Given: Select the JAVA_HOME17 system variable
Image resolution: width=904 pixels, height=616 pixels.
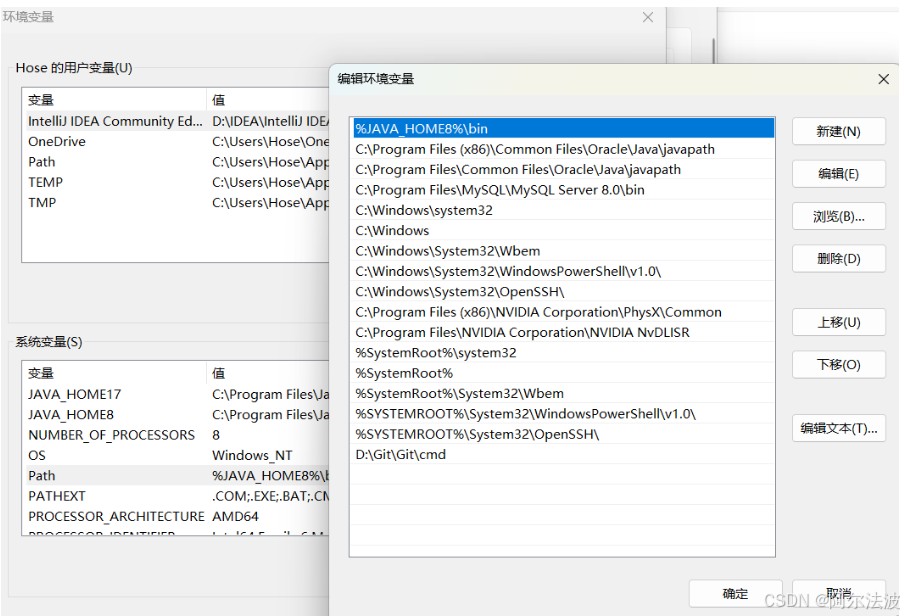Looking at the screenshot, I should coord(74,395).
